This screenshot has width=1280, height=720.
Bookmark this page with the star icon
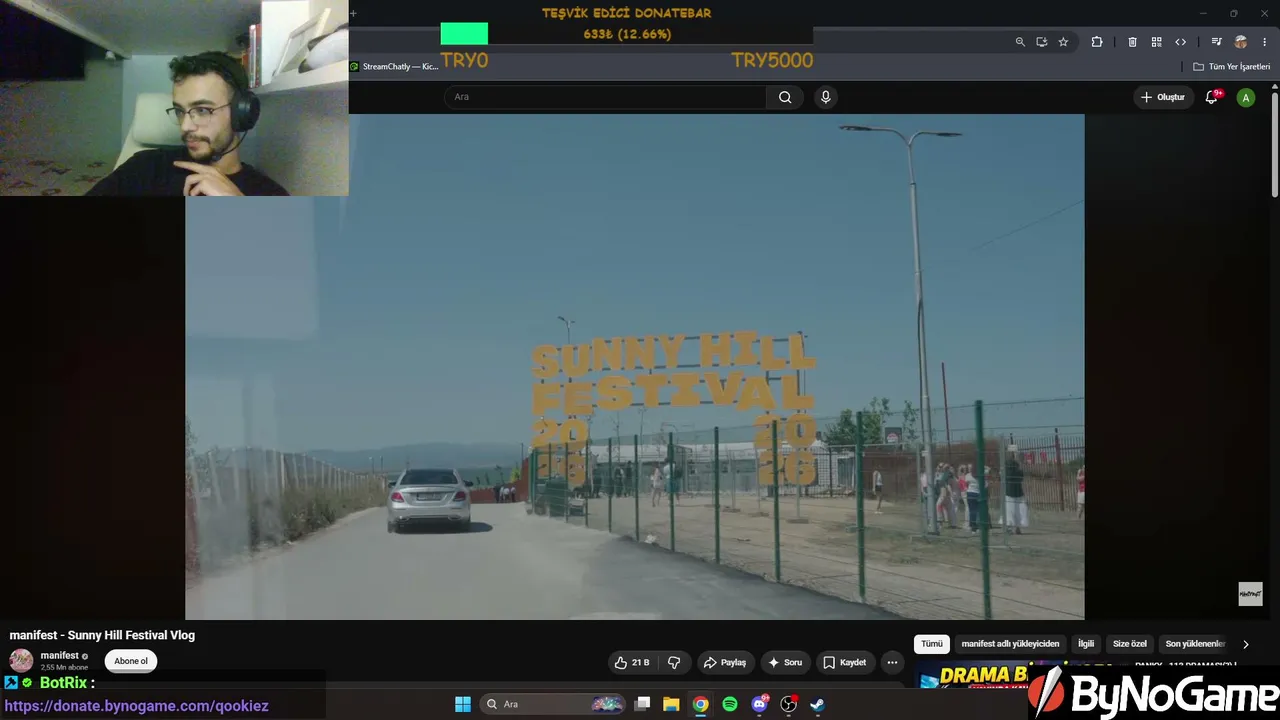1063,42
